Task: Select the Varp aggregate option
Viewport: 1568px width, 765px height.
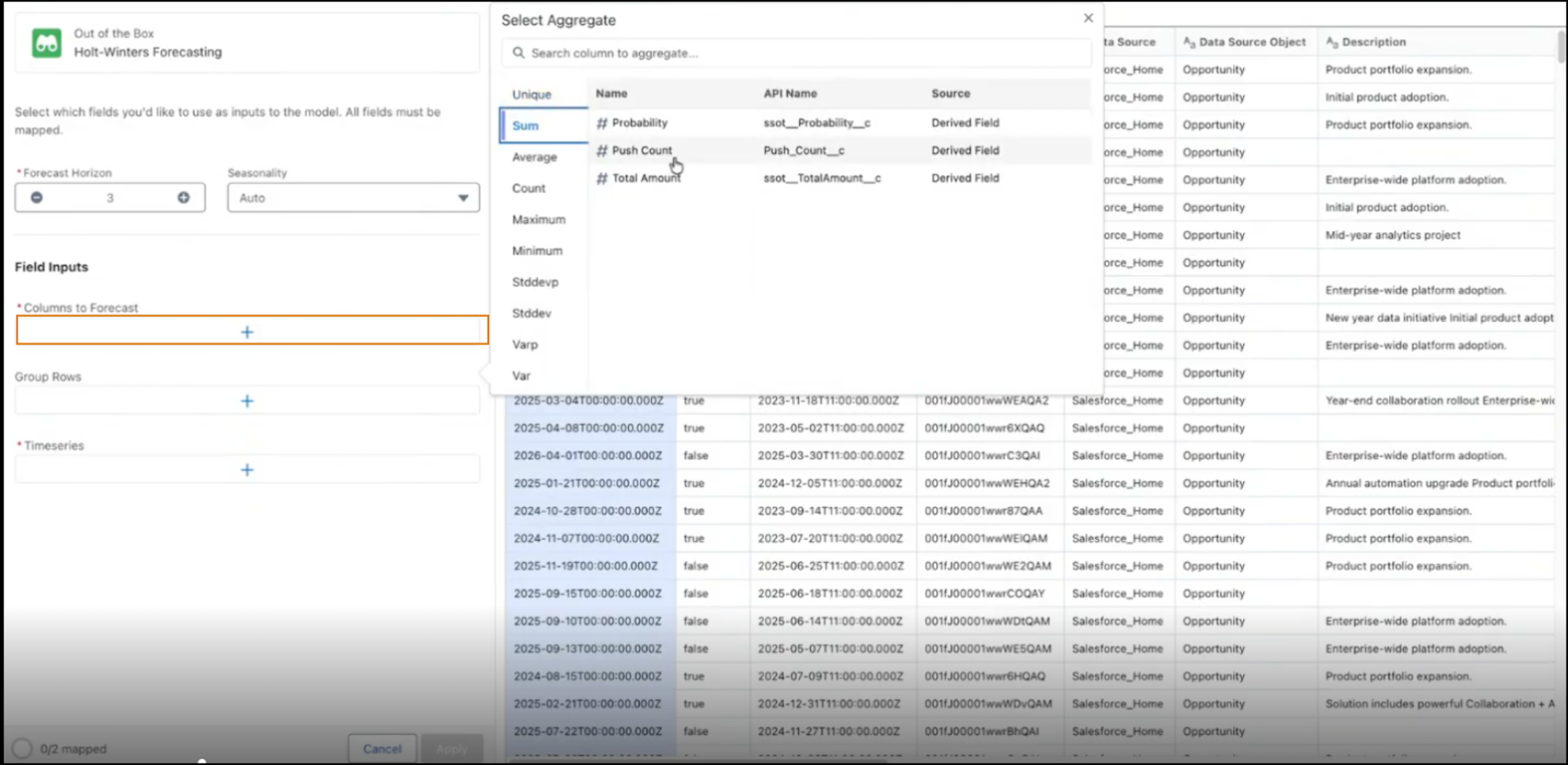Action: coord(525,344)
